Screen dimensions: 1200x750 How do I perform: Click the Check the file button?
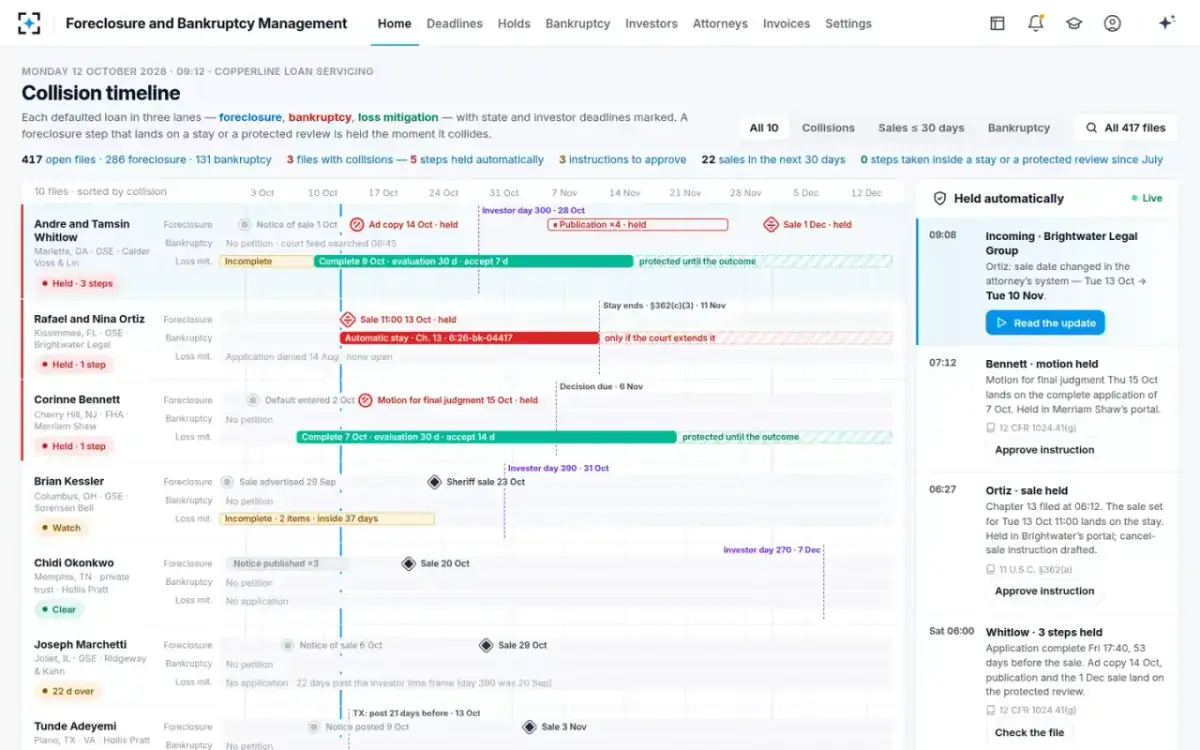[1029, 733]
